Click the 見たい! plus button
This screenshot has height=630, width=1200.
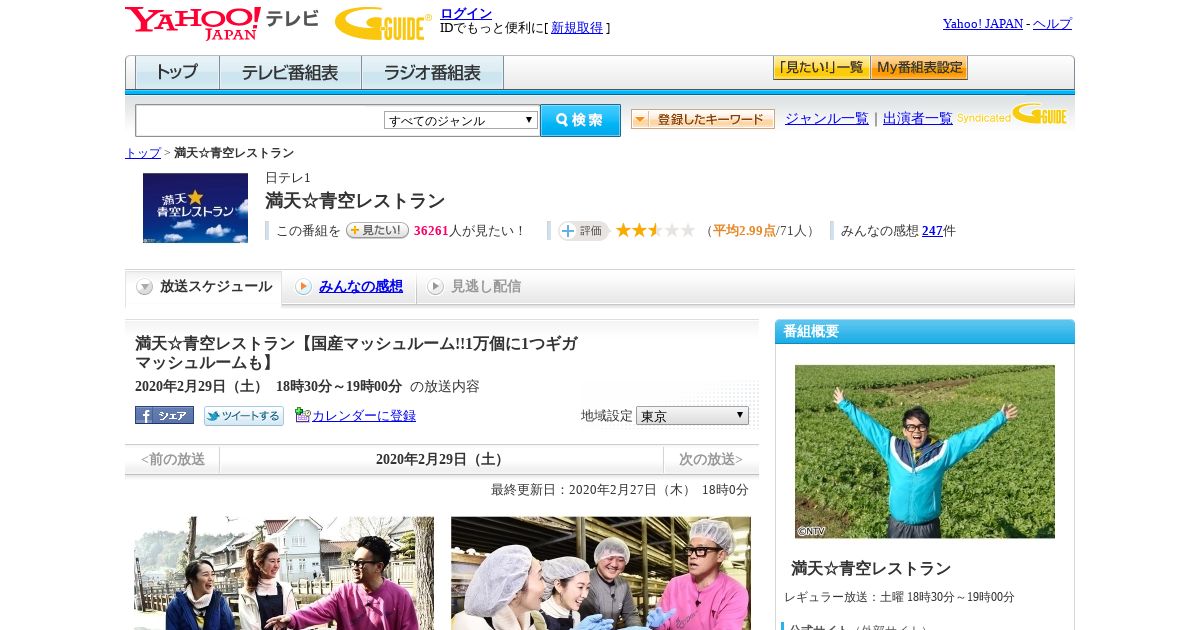pyautogui.click(x=377, y=230)
